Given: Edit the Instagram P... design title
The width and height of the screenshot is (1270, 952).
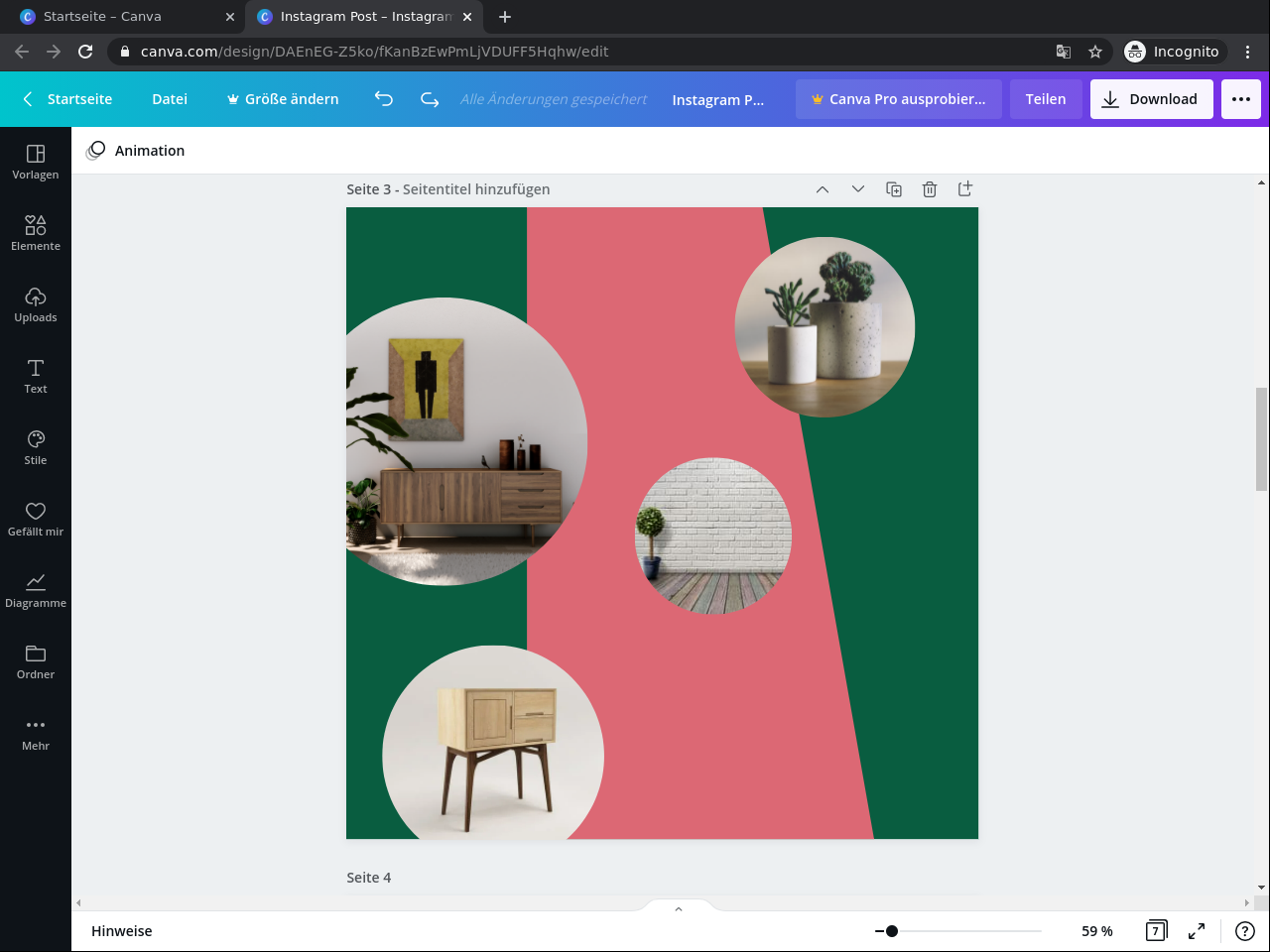Looking at the screenshot, I should click(x=718, y=99).
